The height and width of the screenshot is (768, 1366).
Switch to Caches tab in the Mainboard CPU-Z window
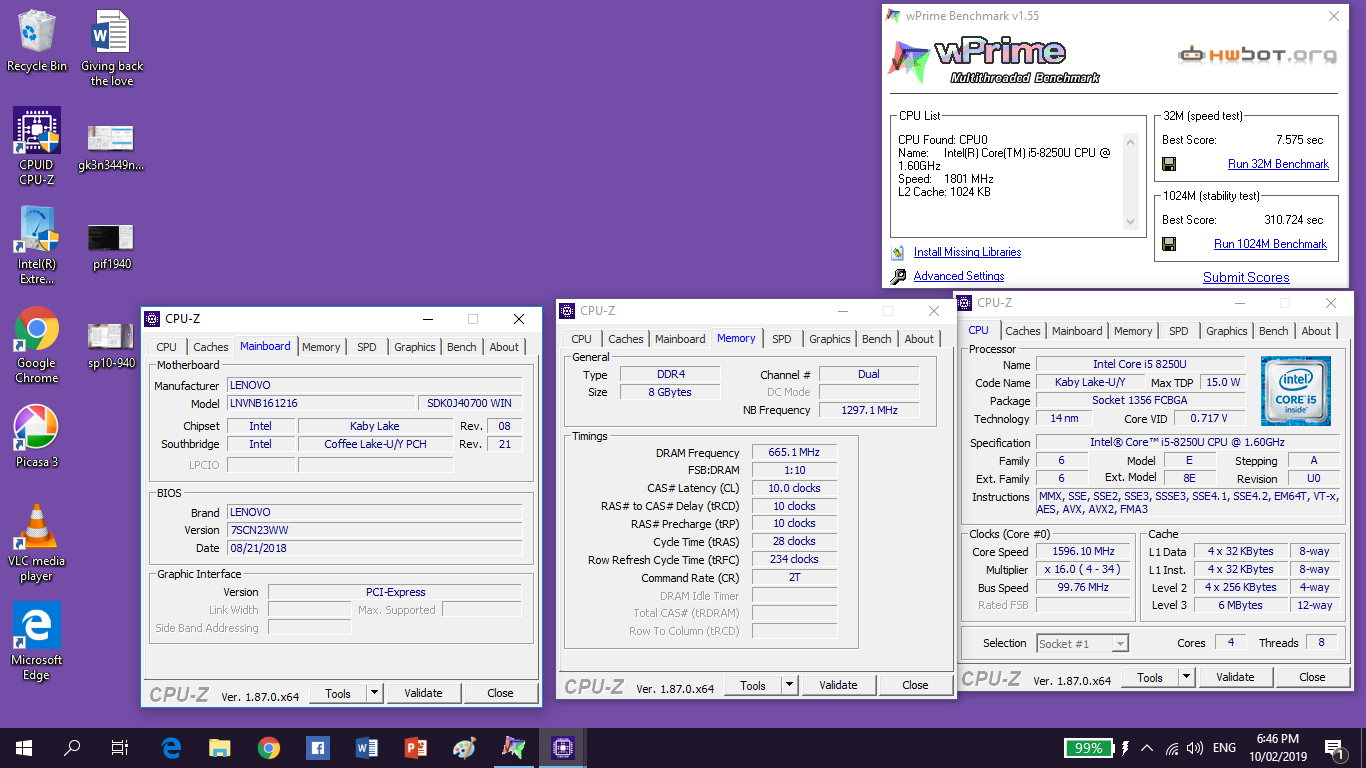click(210, 347)
